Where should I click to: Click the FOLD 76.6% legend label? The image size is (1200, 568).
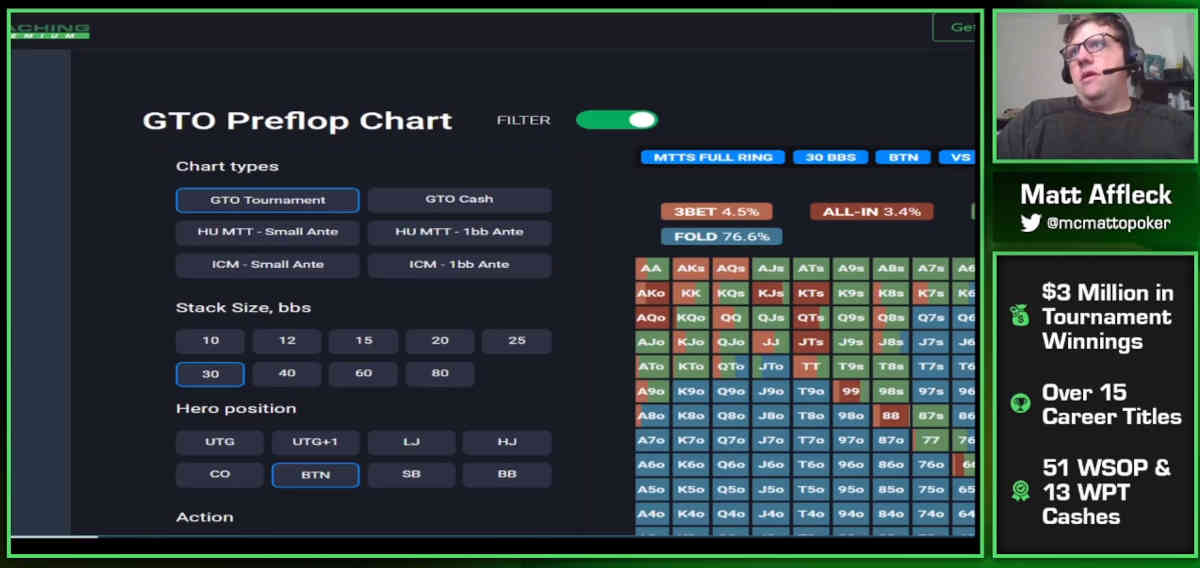click(x=721, y=237)
